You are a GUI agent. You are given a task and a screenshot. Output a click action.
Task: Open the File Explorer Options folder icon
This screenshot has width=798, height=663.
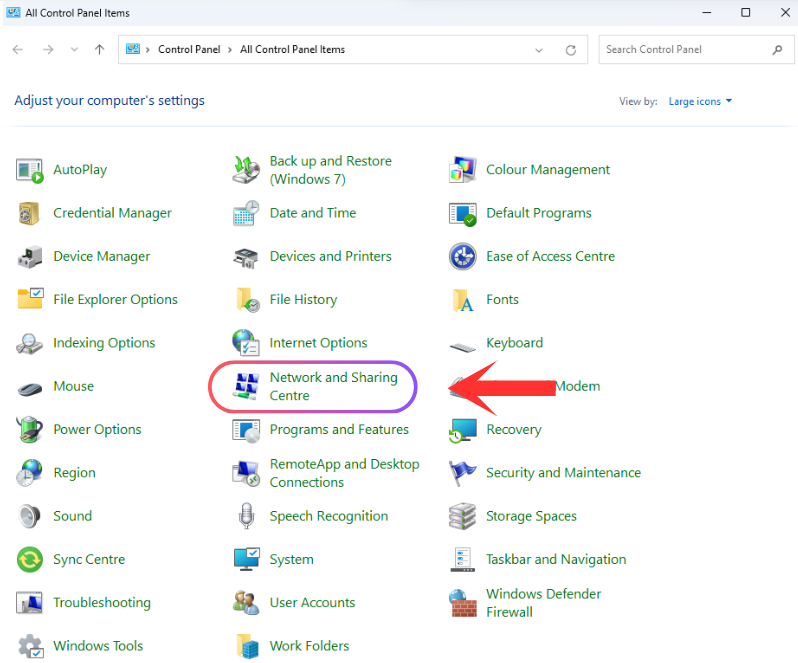(30, 299)
